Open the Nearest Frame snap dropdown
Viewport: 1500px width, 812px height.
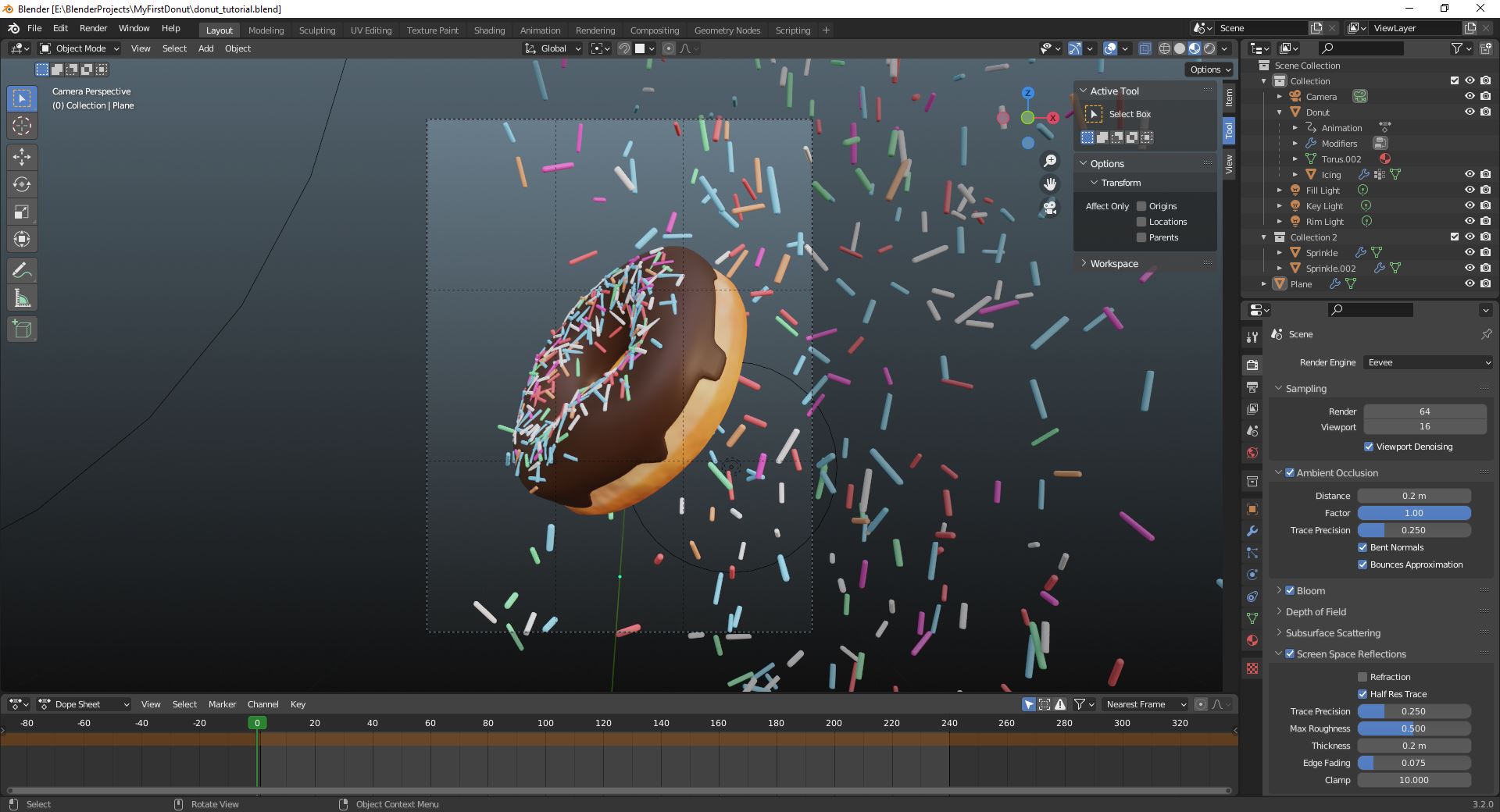[x=1145, y=704]
